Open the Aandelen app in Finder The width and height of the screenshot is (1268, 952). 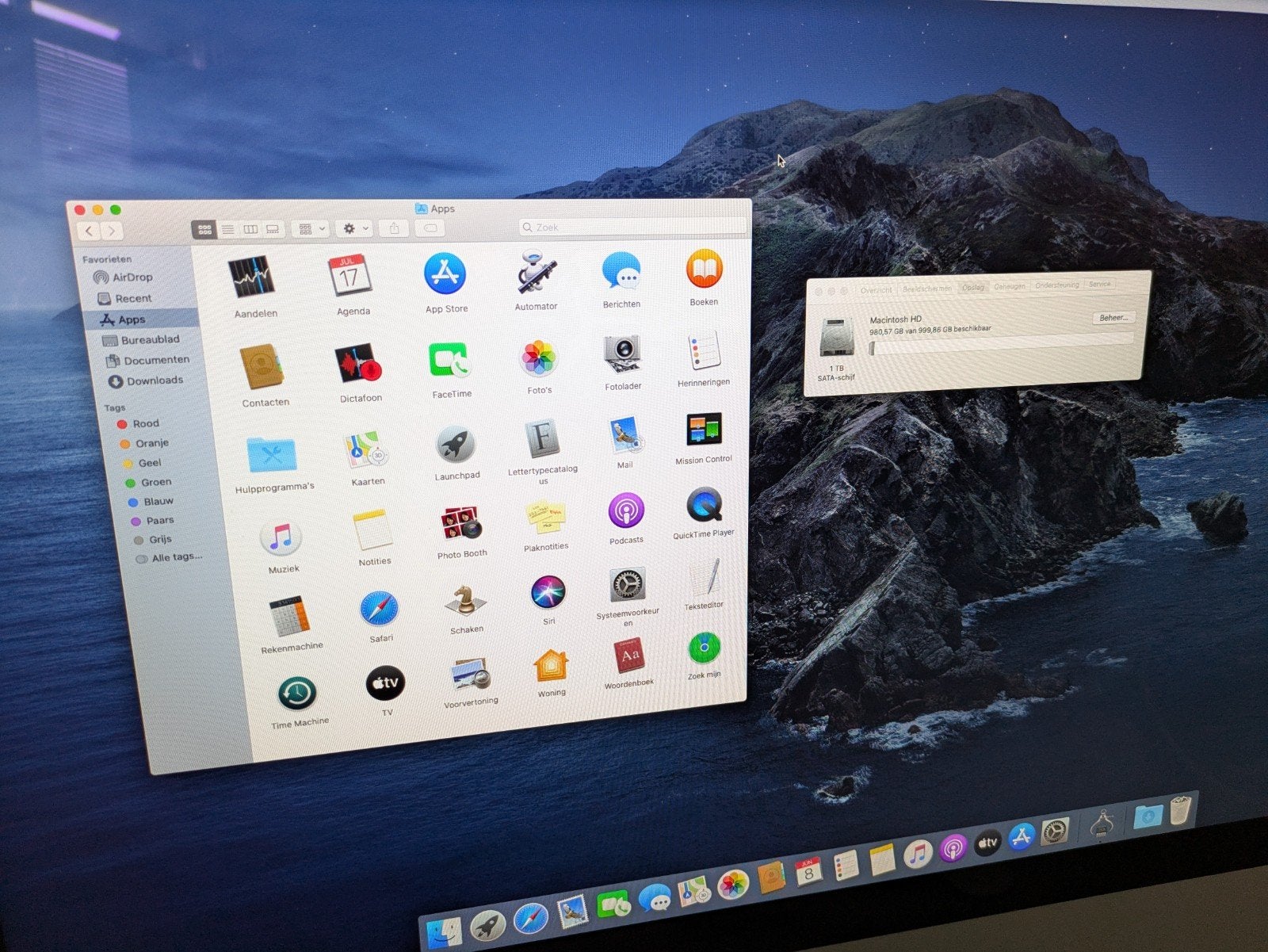click(252, 277)
